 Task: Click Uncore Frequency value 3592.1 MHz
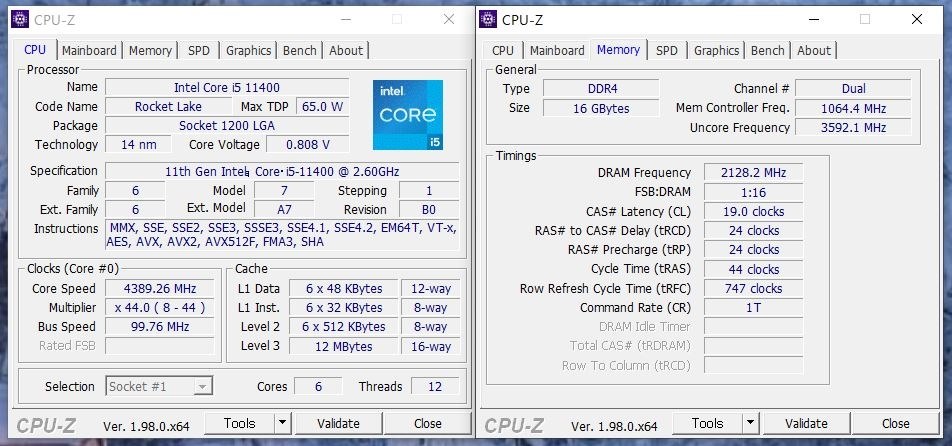pos(853,127)
